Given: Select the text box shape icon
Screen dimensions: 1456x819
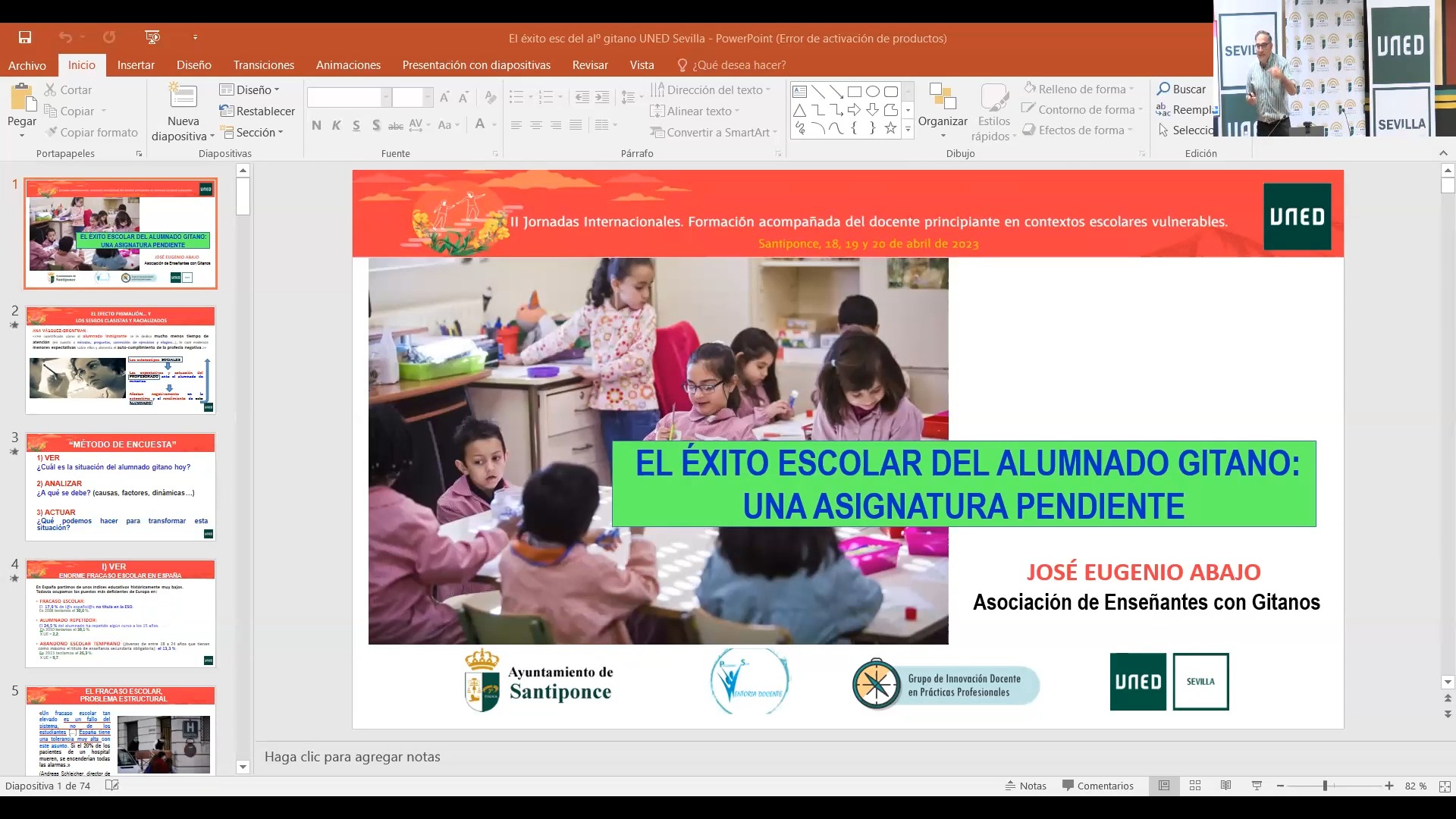Looking at the screenshot, I should tap(799, 92).
